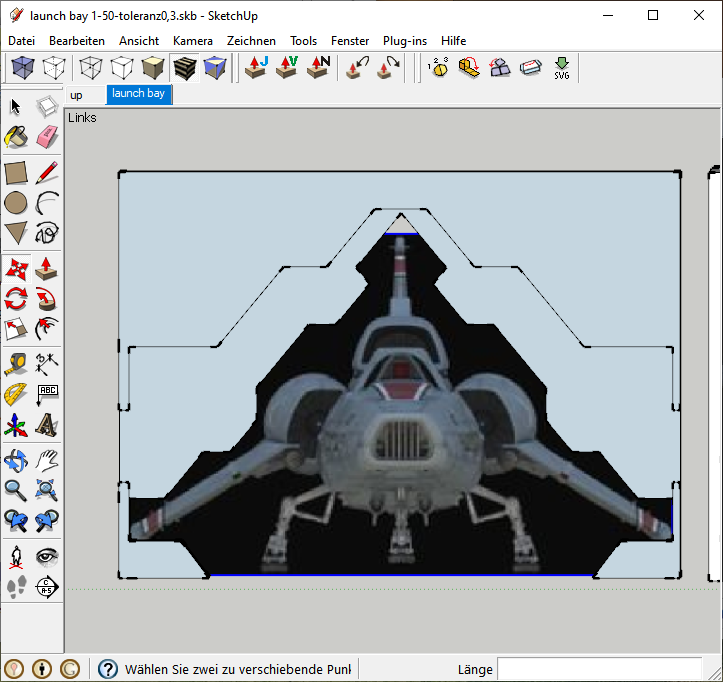The height and width of the screenshot is (682, 723).
Task: Click the SVG export icon
Action: [x=562, y=68]
